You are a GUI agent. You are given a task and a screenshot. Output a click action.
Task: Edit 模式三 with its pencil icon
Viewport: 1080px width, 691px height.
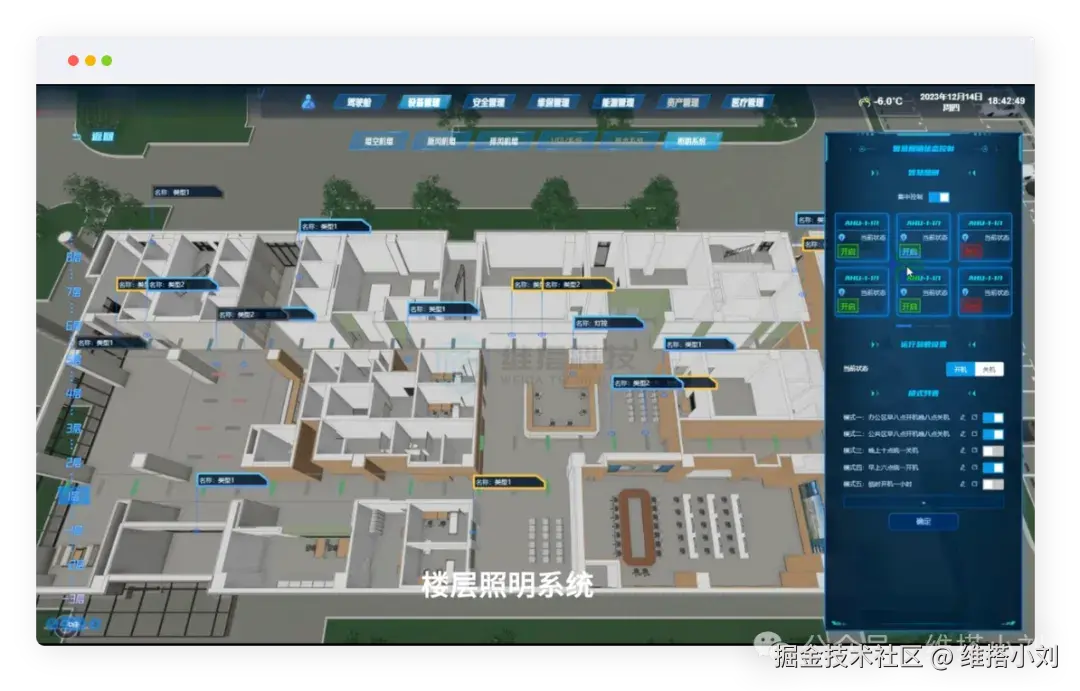962,451
